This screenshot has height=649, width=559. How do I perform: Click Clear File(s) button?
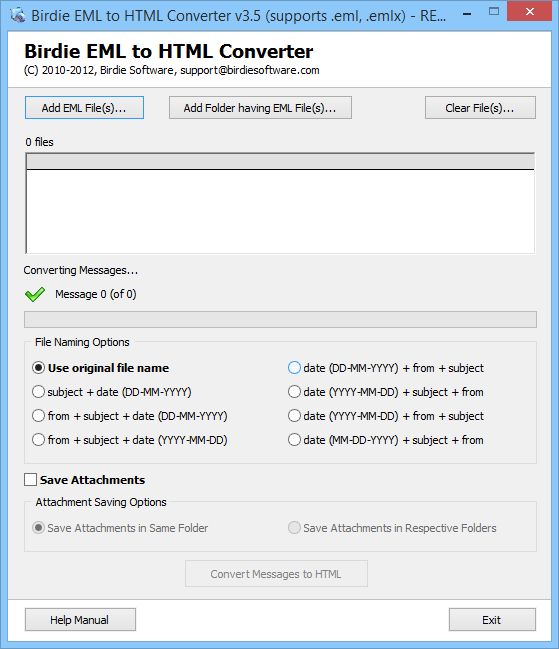[480, 108]
